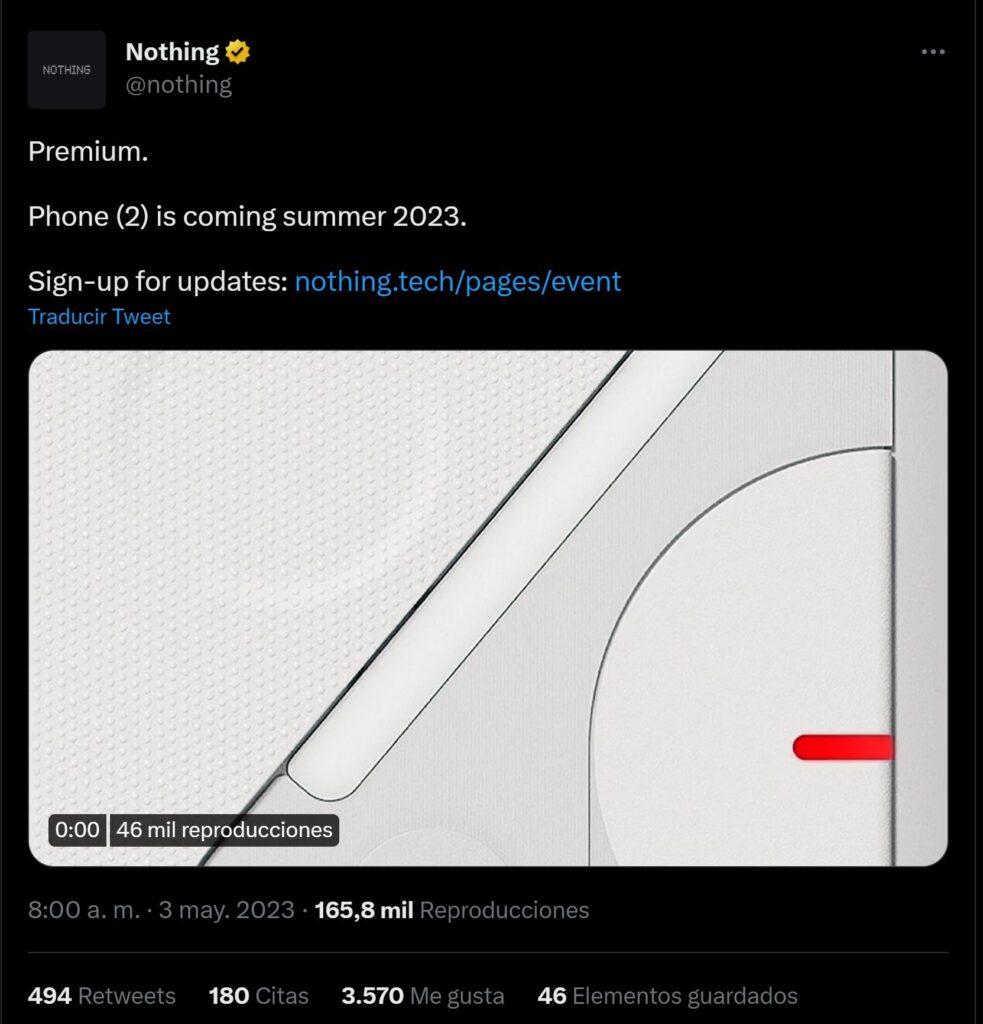This screenshot has height=1024, width=983.
Task: Click the Nothing profile avatar
Action: (67, 70)
